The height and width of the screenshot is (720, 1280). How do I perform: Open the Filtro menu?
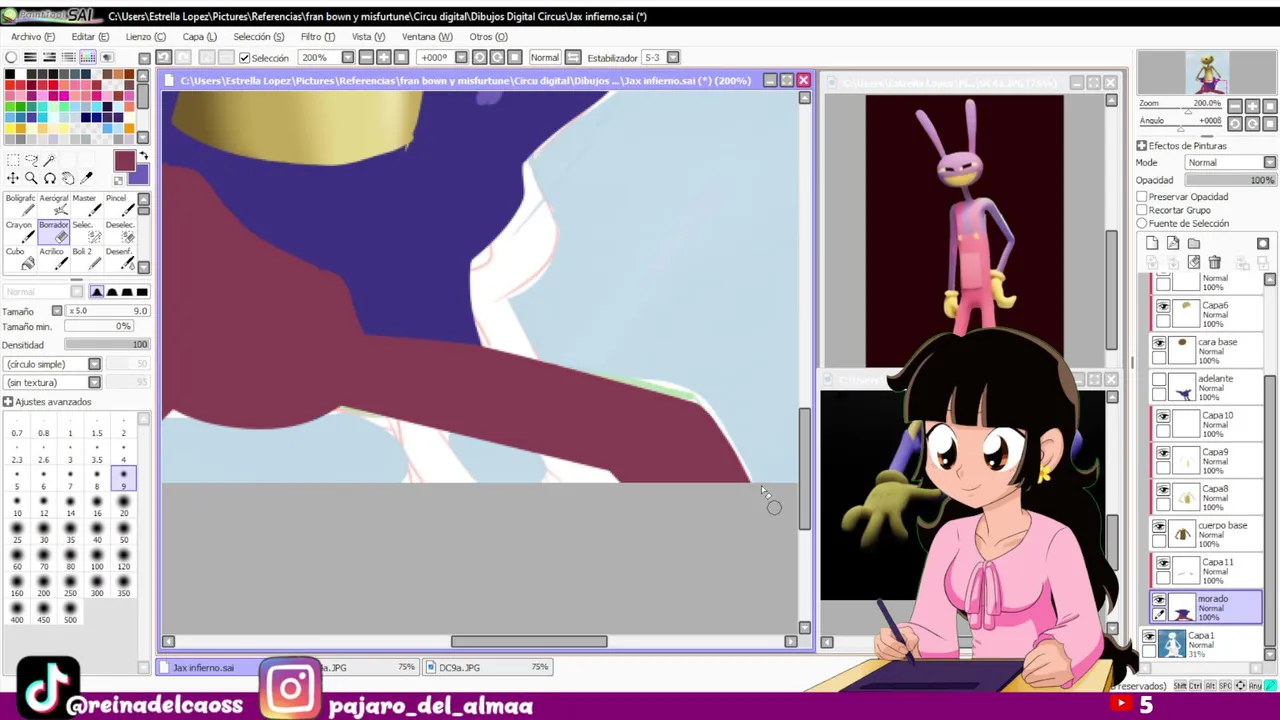(x=317, y=37)
